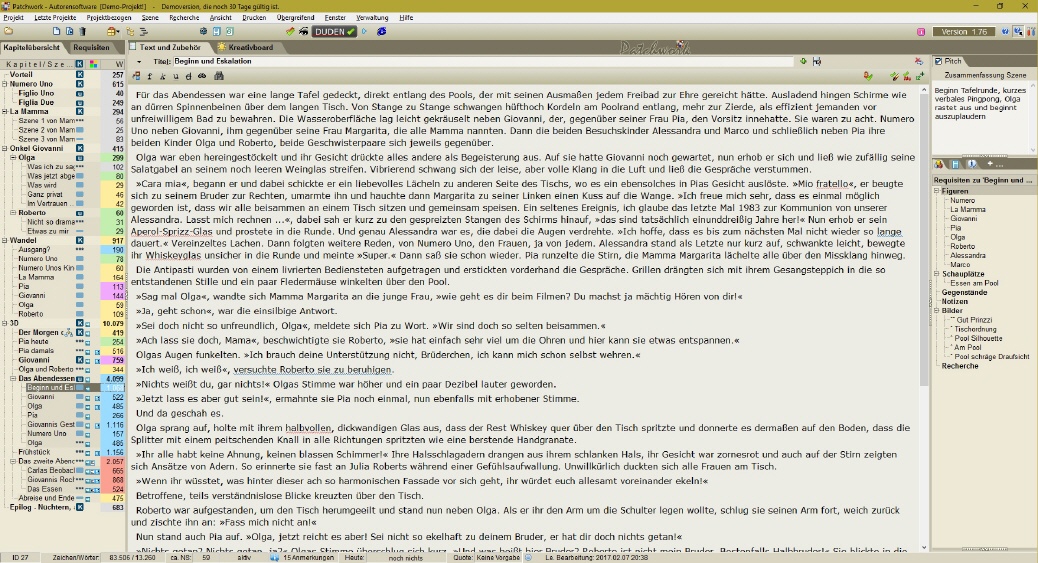Screen dimensions: 1038x563
Task: Toggle the K marker of Numero Uno chapter
Action: click(79, 84)
